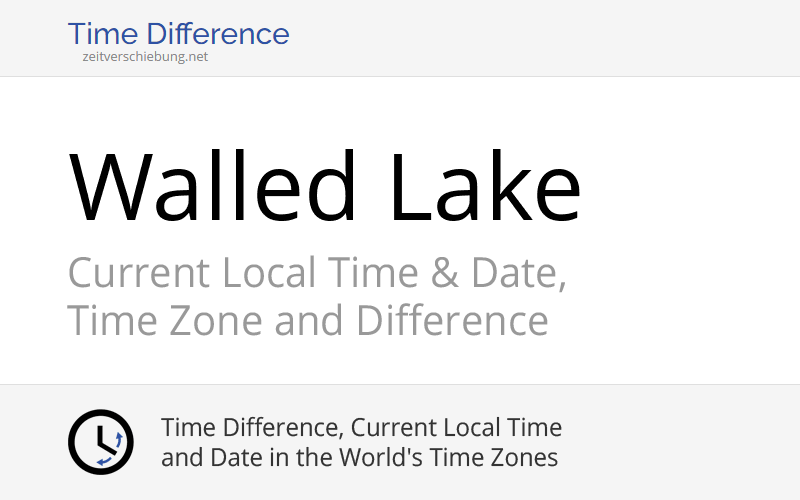Click the word 'Time' in the blue logo

tap(103, 34)
